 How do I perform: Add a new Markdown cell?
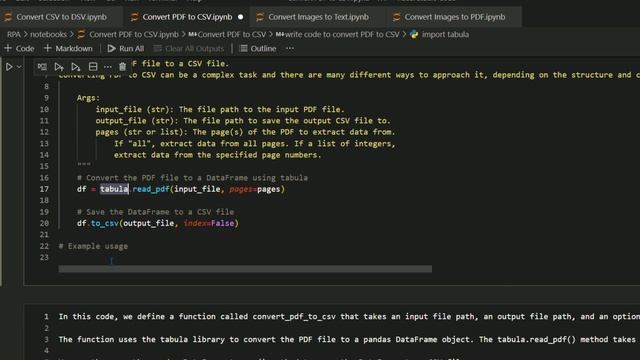[x=68, y=49]
